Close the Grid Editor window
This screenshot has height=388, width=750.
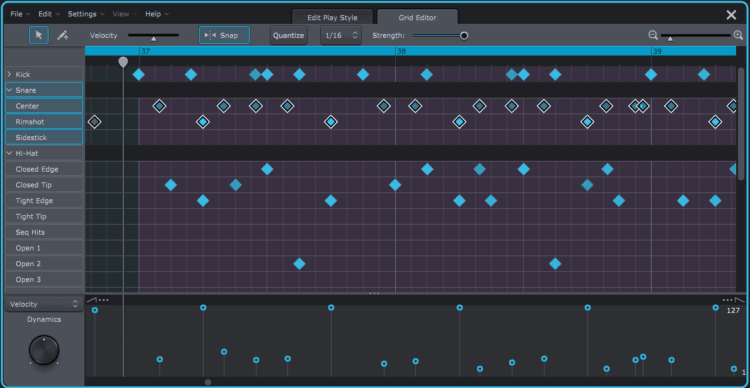(731, 15)
